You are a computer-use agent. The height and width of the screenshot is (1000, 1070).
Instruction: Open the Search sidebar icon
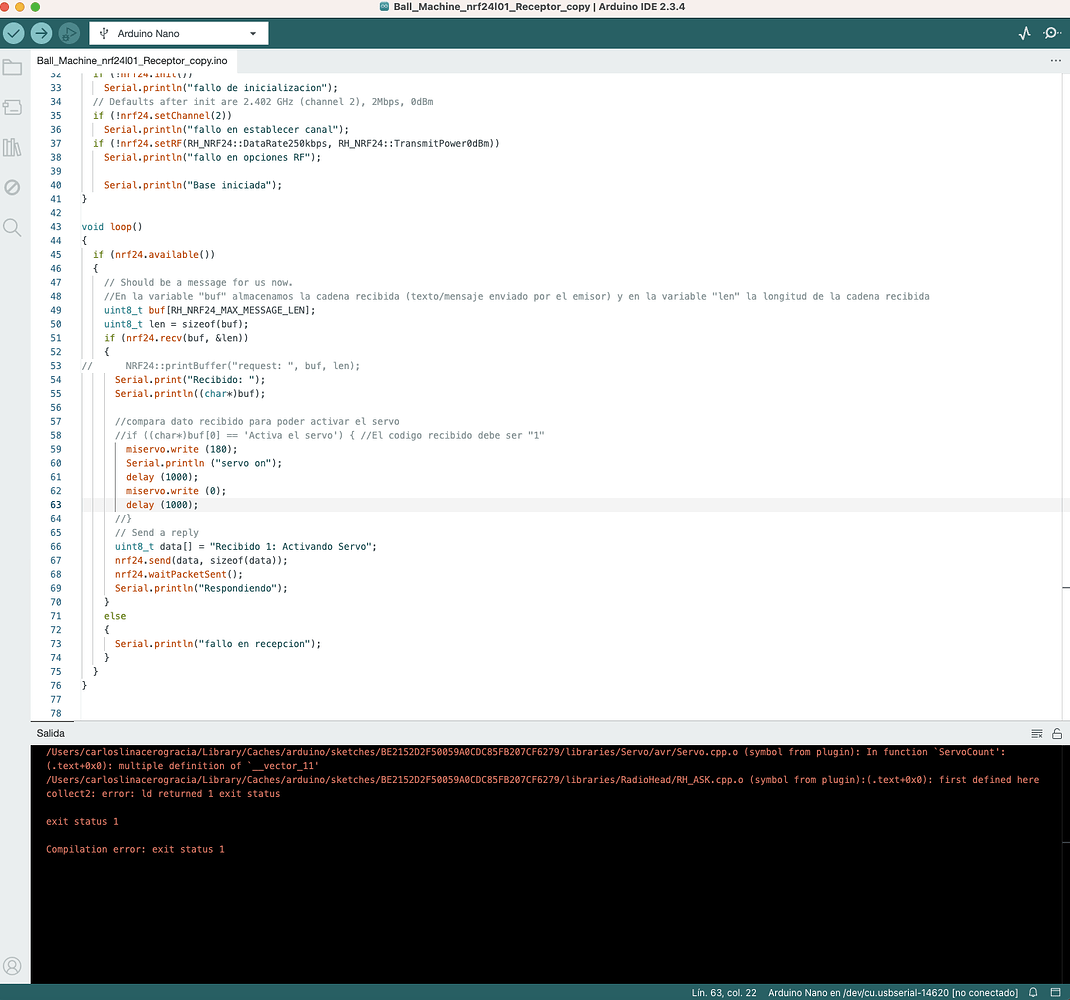pos(13,227)
